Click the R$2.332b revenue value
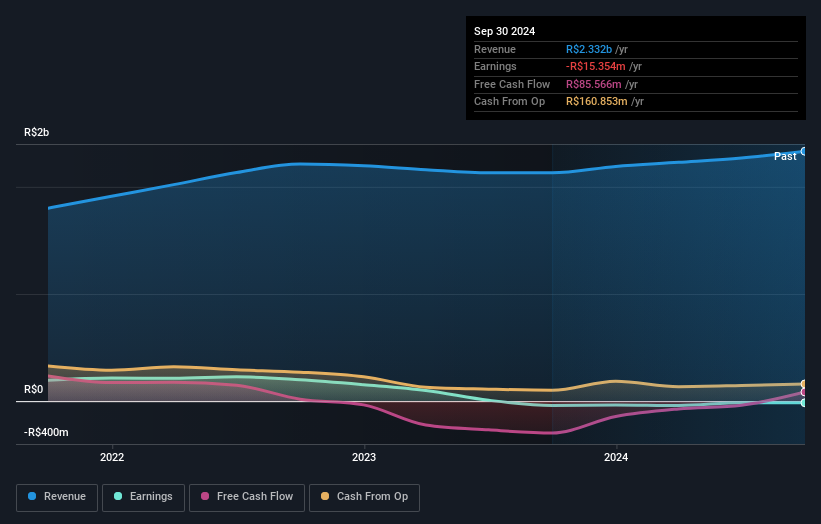 click(x=589, y=49)
